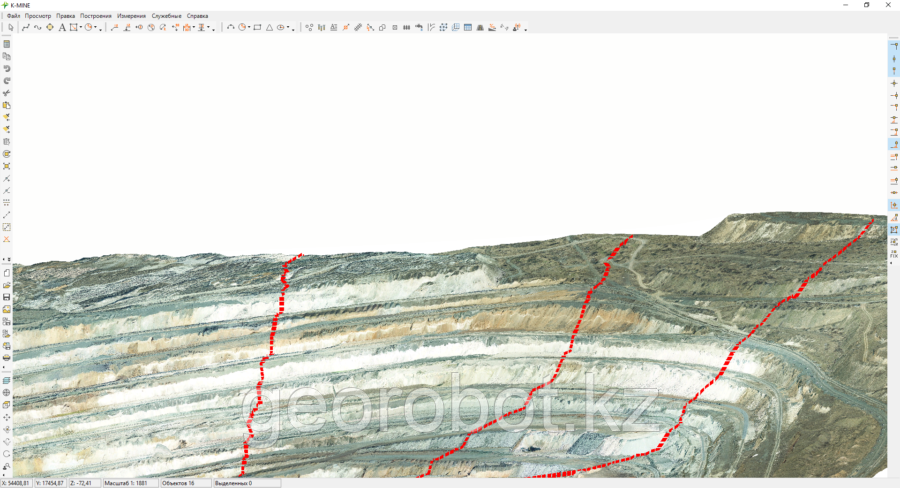900x488 pixels.
Task: Select the arrow pointer selection tool
Action: [9, 27]
